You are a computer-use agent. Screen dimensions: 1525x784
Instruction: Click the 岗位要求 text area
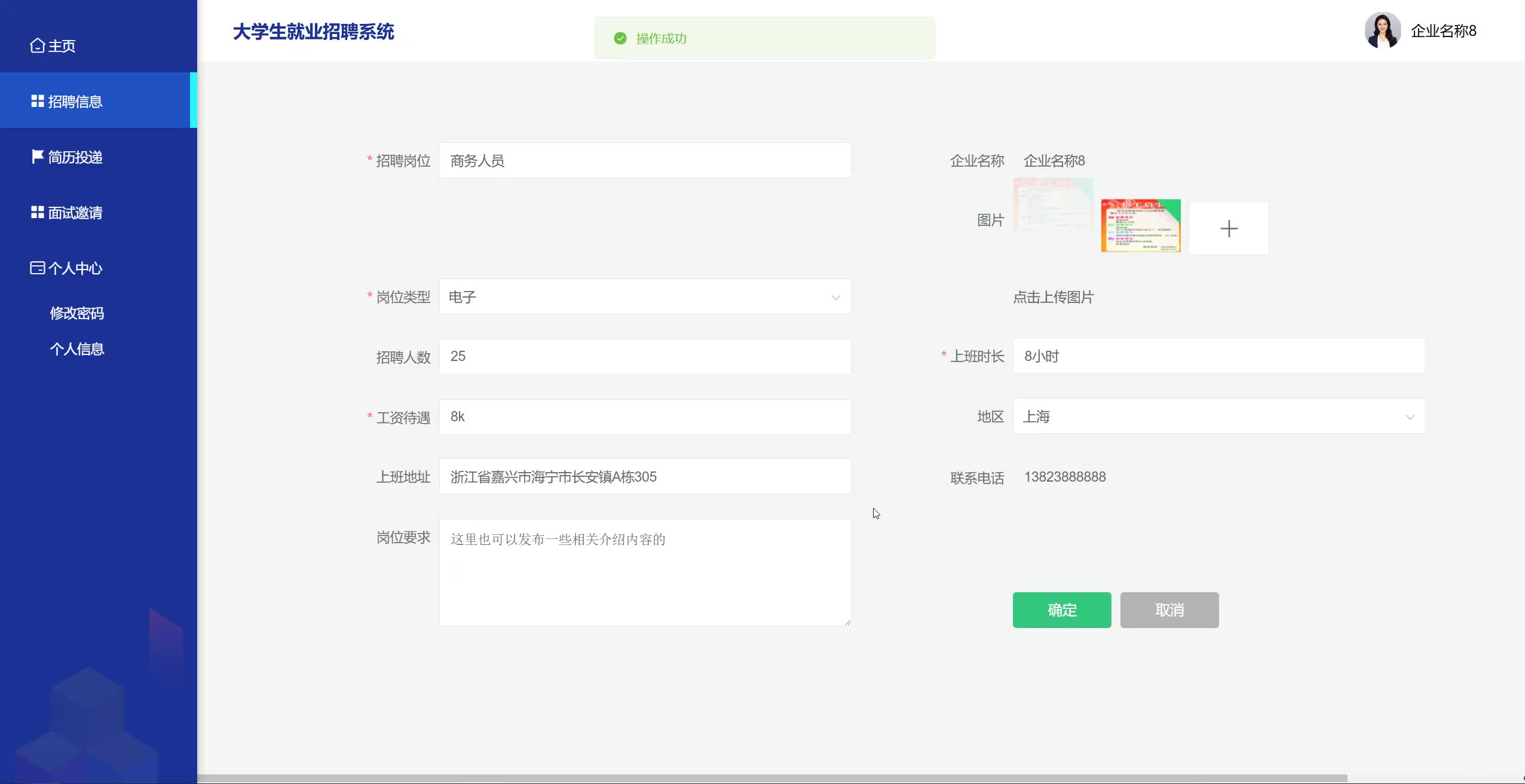644,572
